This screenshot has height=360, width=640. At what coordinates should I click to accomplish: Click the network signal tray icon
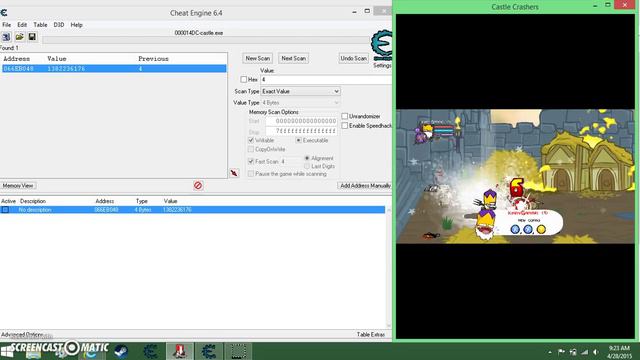(584, 352)
